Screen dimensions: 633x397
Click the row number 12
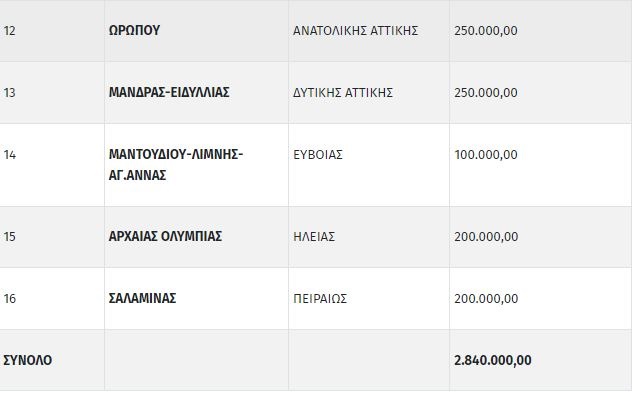[9, 31]
